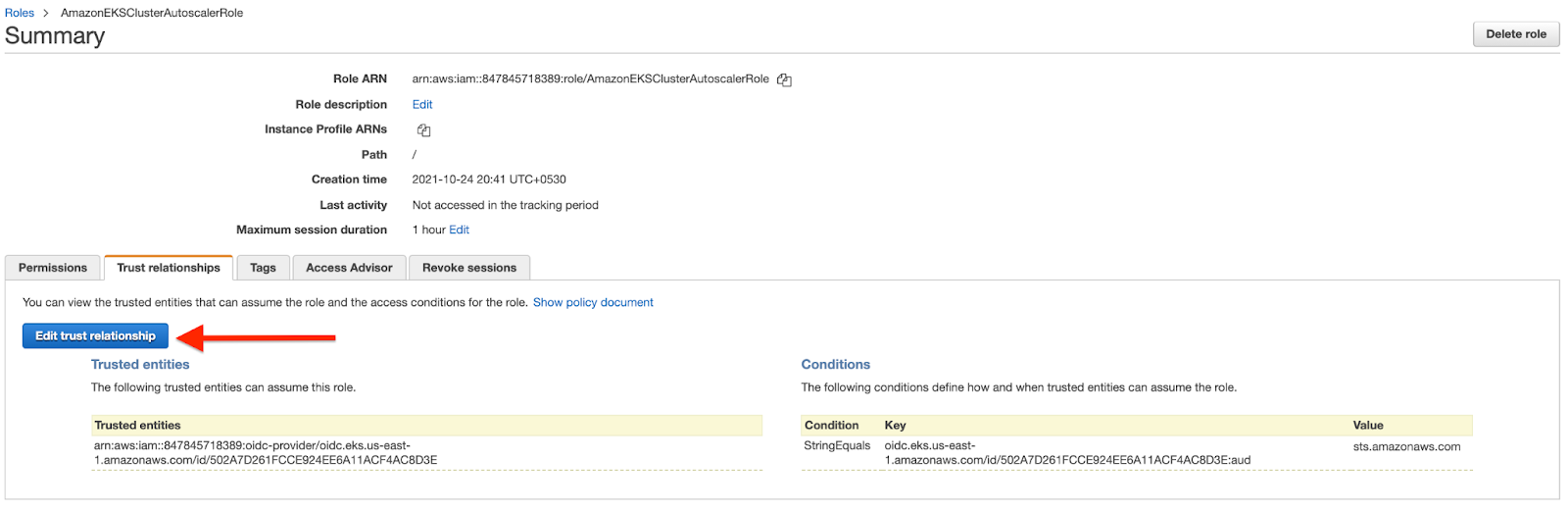This screenshot has width=1568, height=512.
Task: Copy the Instance Profile ARNs value
Action: (x=423, y=130)
